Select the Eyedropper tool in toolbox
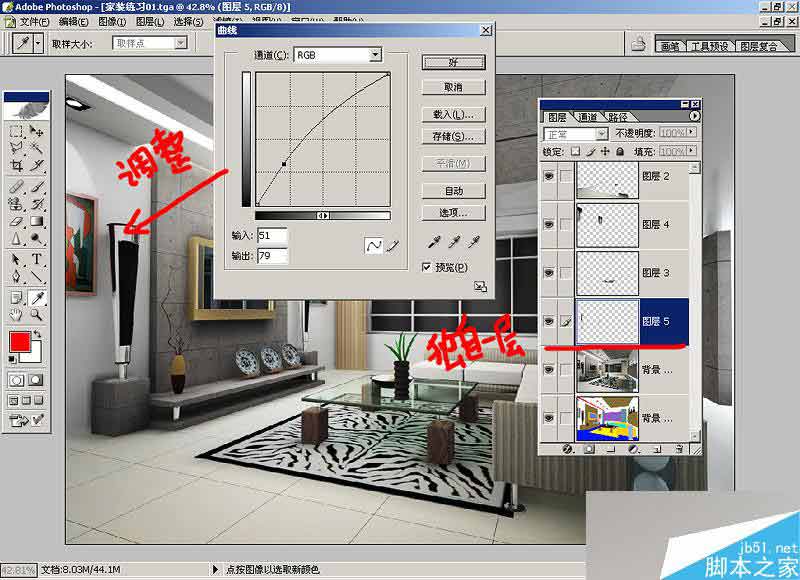The image size is (800, 580). (36, 298)
